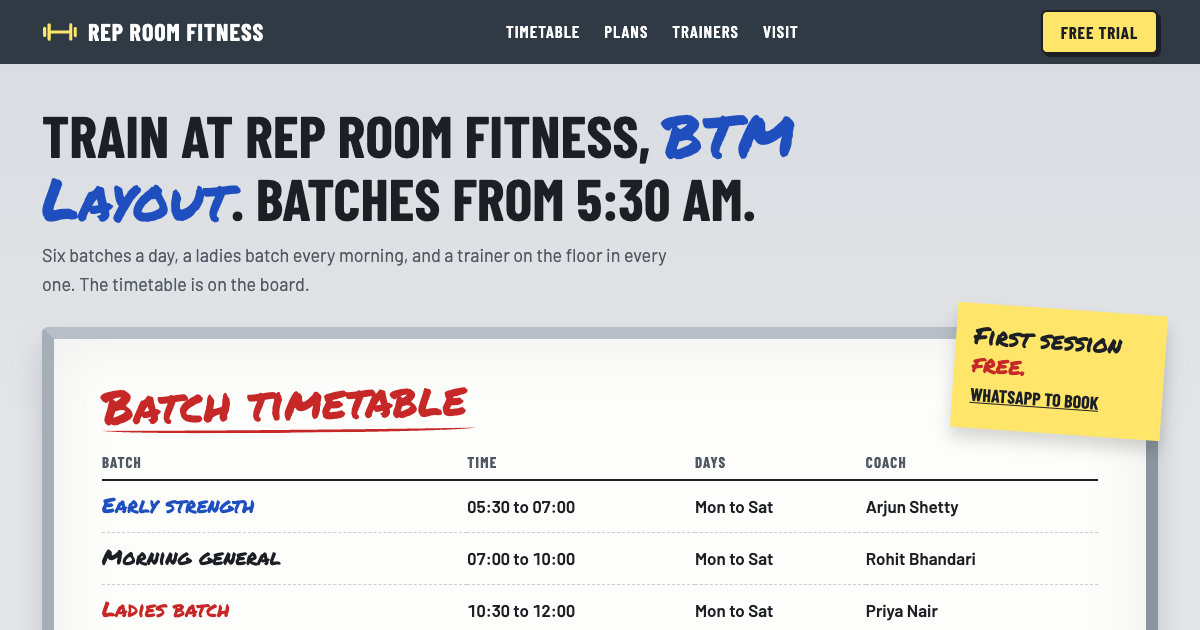Open the Rep Room Fitness home link

153,32
